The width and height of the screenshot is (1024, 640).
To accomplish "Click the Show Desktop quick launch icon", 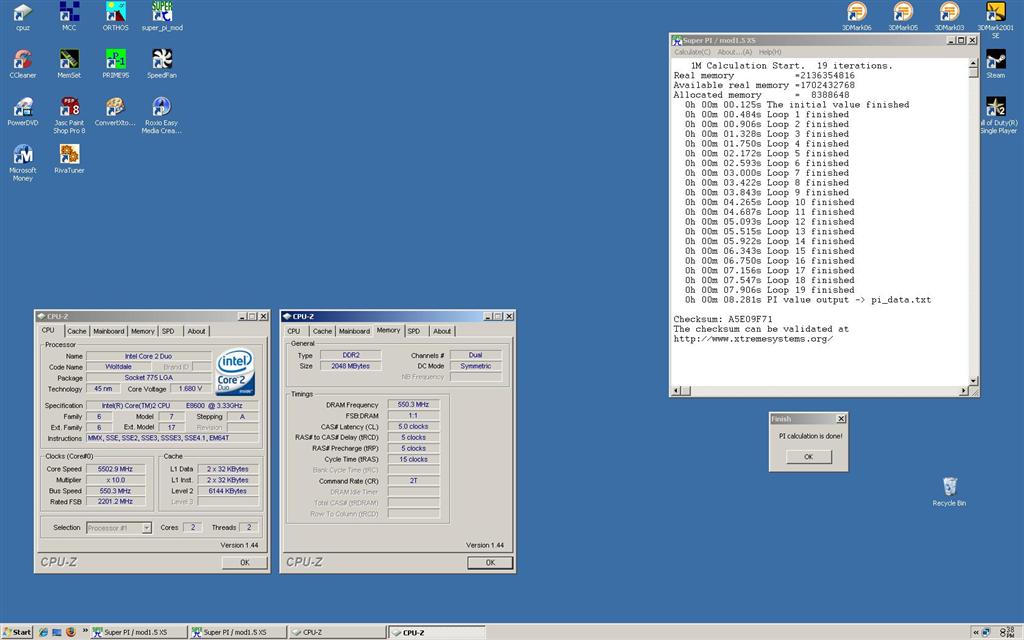I will [x=57, y=632].
